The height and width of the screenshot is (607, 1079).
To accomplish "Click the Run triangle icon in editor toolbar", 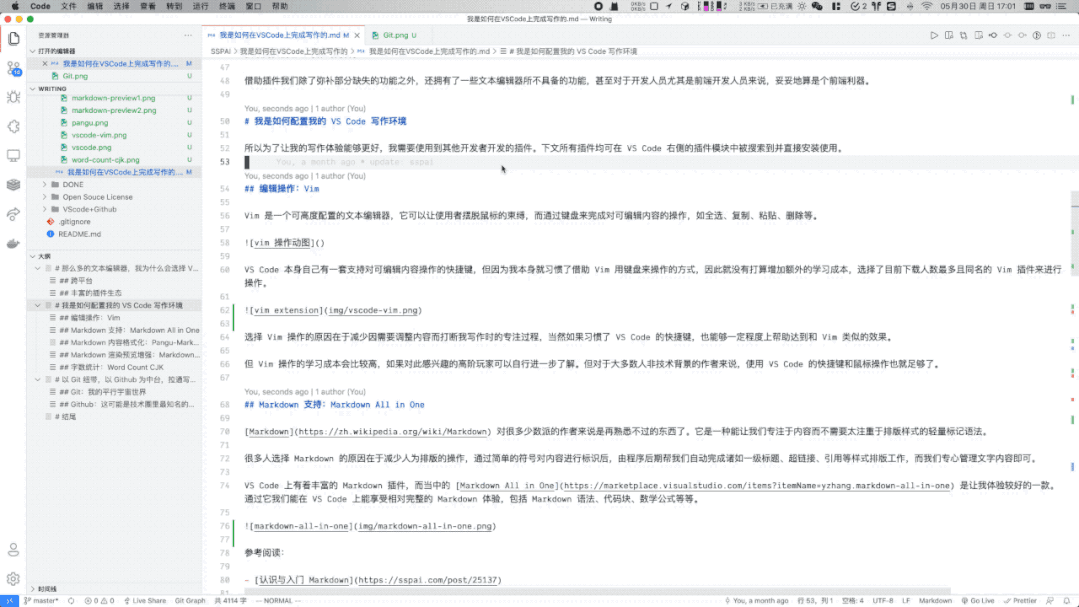I will [934, 35].
